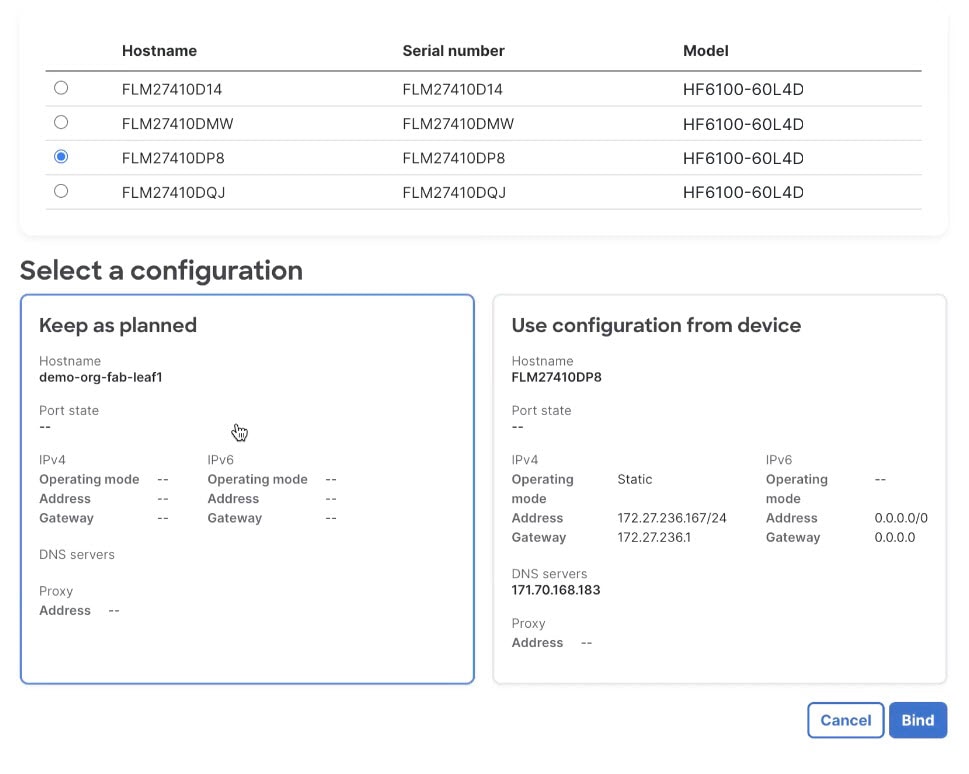This screenshot has width=969, height=774.
Task: Click Port state label in device configuration
Action: (x=541, y=410)
